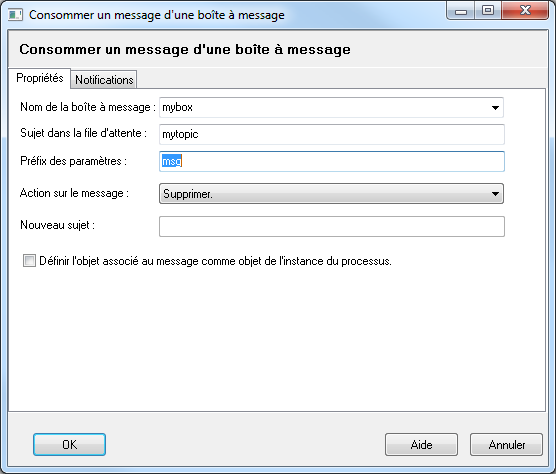Screen dimensions: 556x474
Task: Click the Nom de la boîte à message label
Action: [x=88, y=107]
